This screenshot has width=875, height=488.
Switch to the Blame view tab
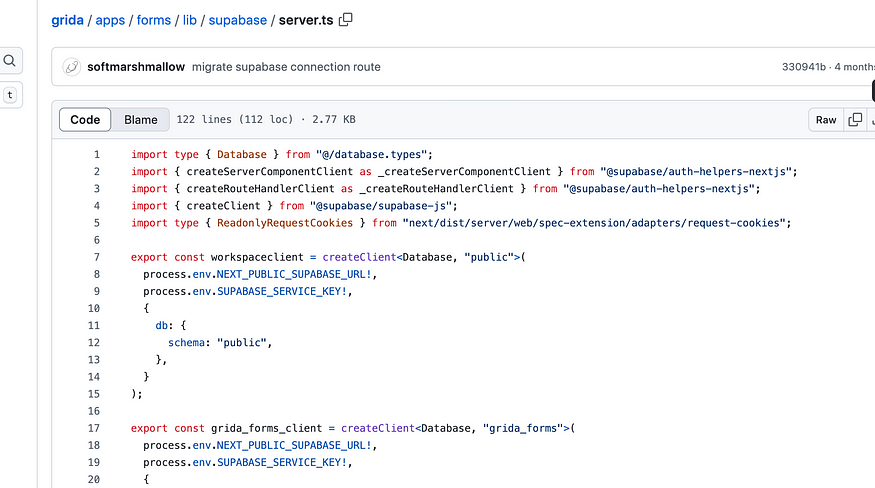[141, 119]
